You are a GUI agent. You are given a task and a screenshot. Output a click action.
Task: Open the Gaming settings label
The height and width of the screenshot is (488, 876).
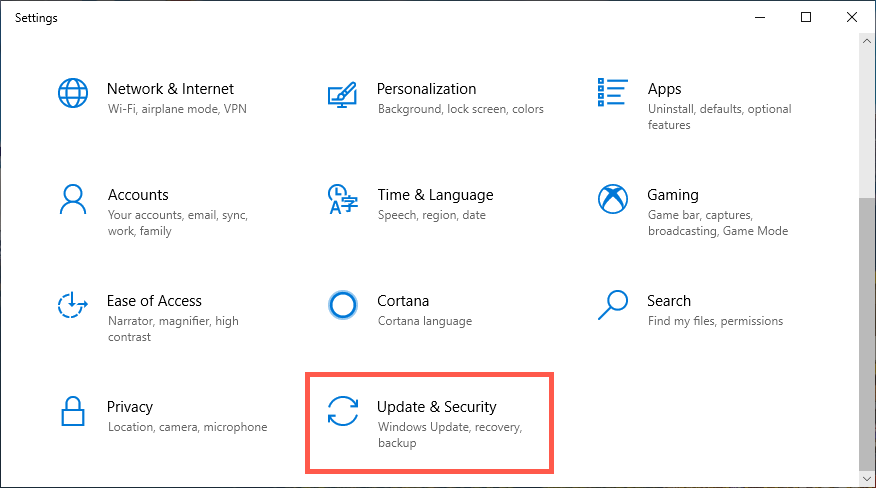672,195
